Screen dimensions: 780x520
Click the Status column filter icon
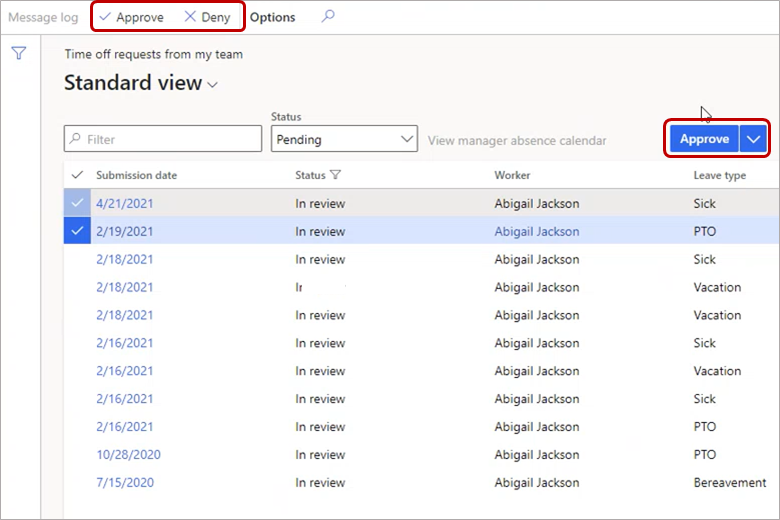335,175
